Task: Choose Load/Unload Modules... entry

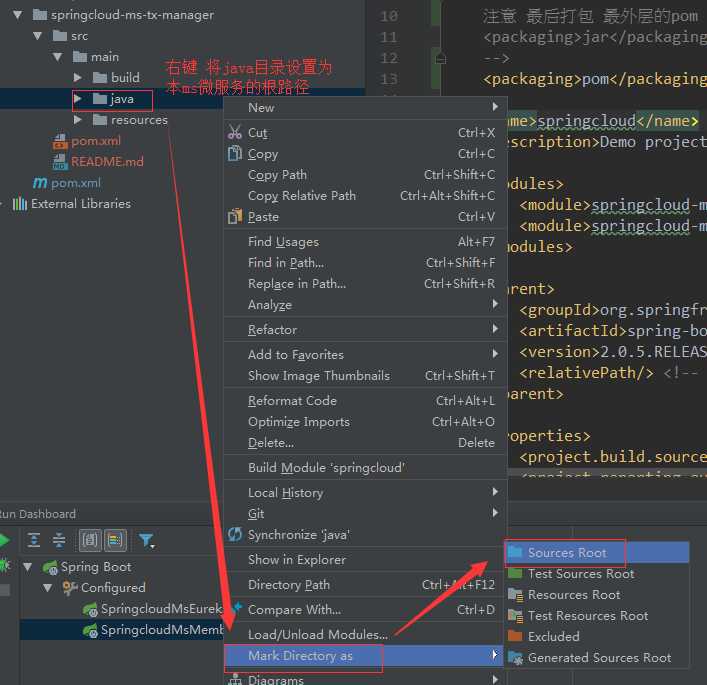Action: click(365, 634)
